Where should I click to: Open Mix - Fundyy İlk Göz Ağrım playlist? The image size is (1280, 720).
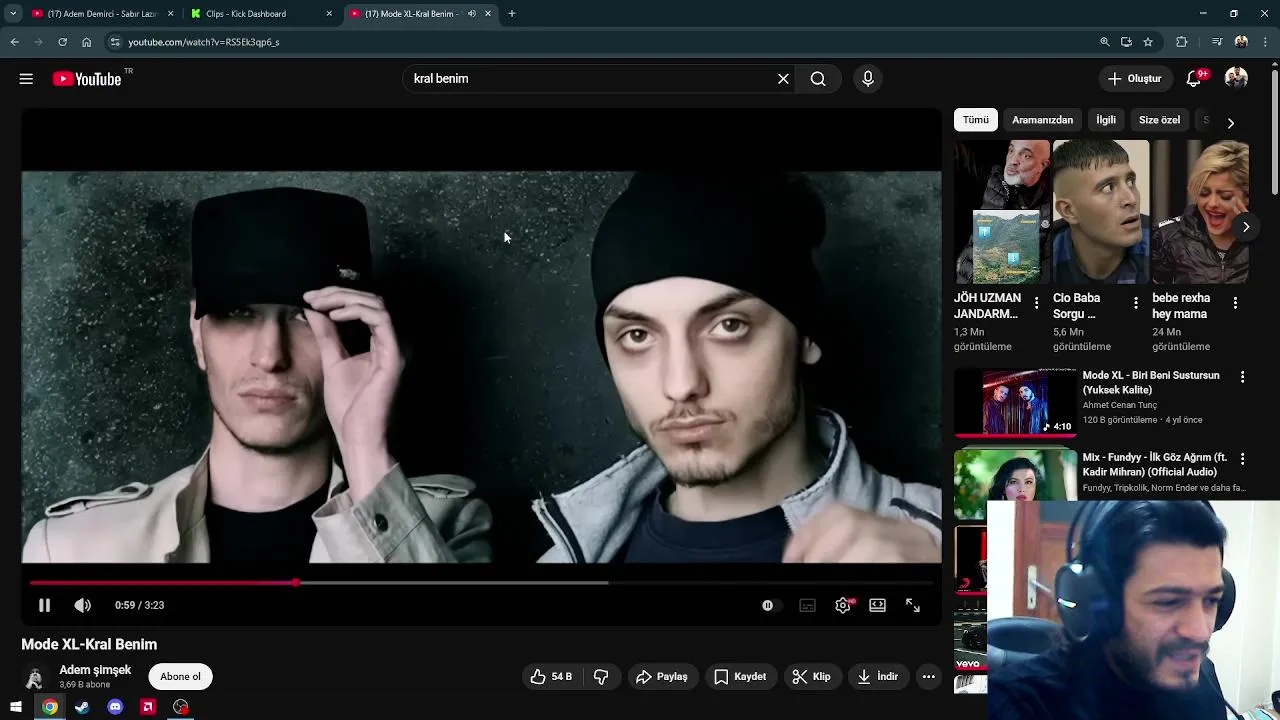pos(1155,465)
